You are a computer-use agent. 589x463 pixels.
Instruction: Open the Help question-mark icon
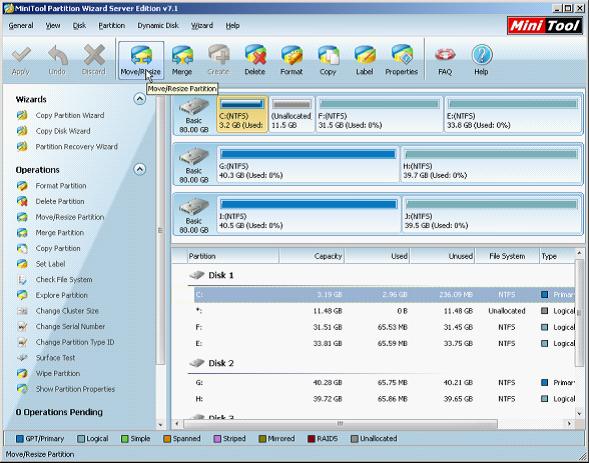481,61
